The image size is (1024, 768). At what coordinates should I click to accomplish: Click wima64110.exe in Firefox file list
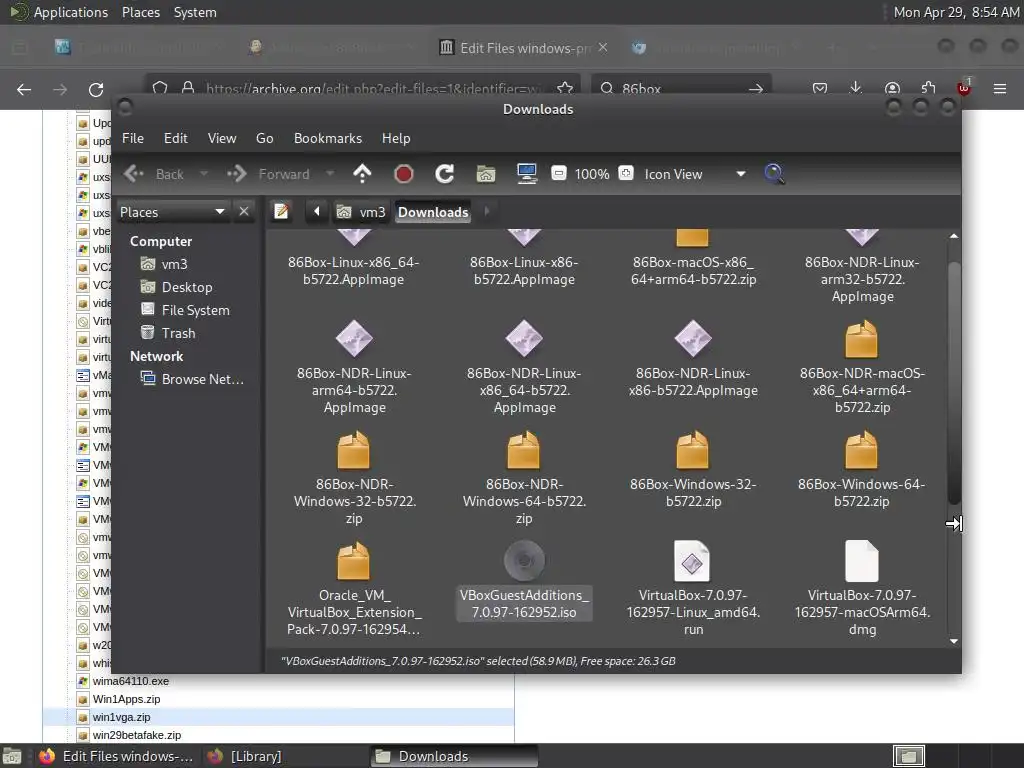pos(131,680)
